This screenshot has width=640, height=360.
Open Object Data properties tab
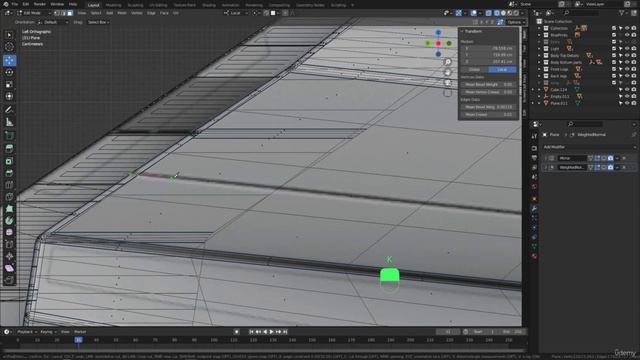pos(534,246)
